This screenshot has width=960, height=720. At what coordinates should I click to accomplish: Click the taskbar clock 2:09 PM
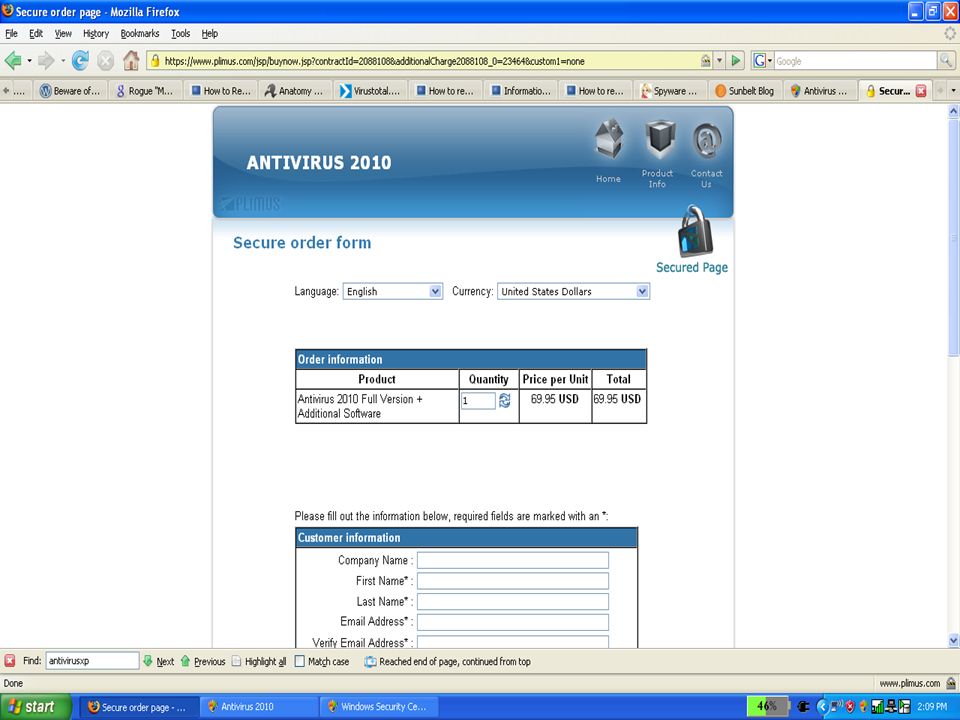point(932,707)
